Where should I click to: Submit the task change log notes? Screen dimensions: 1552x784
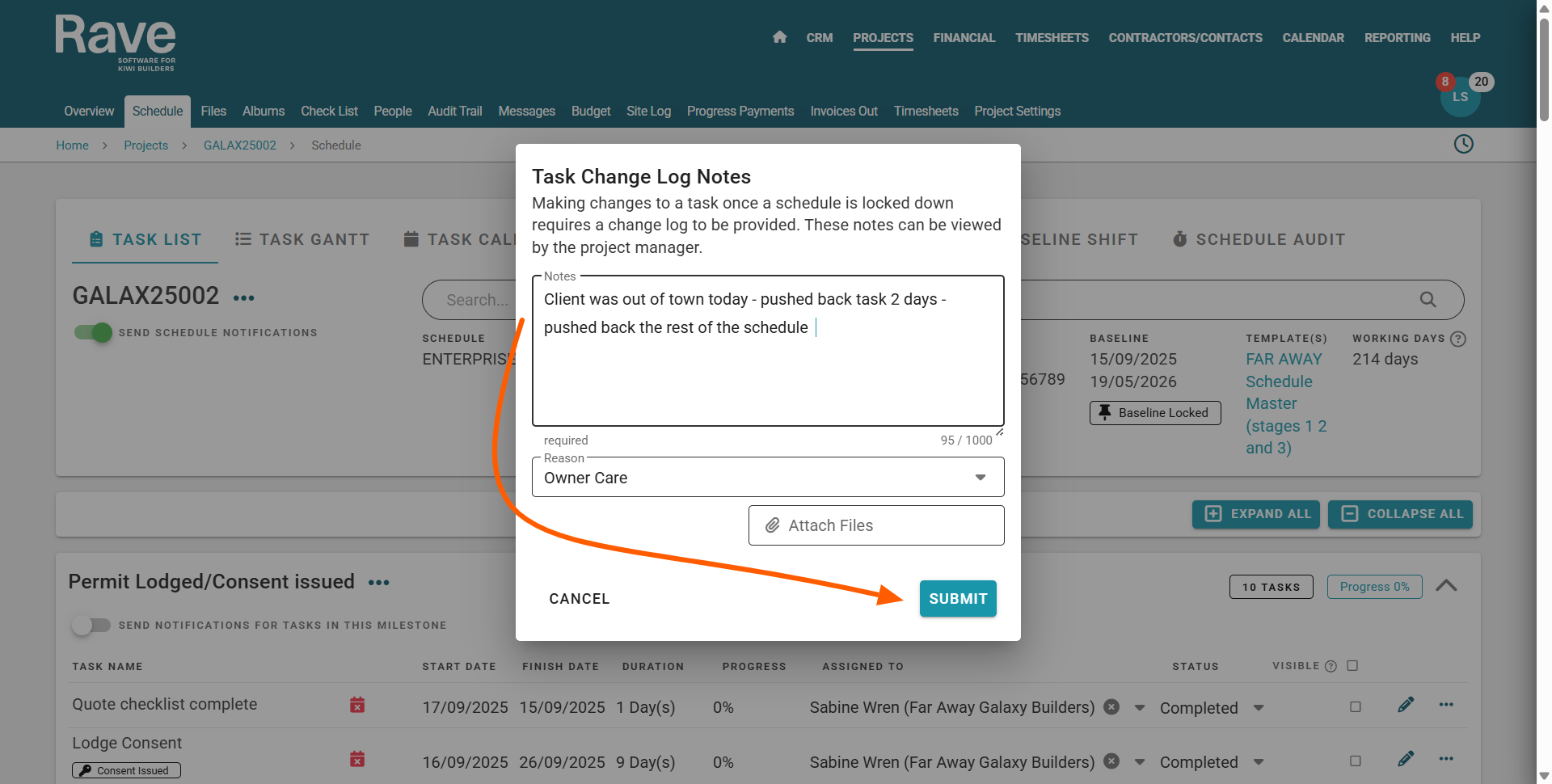[x=957, y=599]
